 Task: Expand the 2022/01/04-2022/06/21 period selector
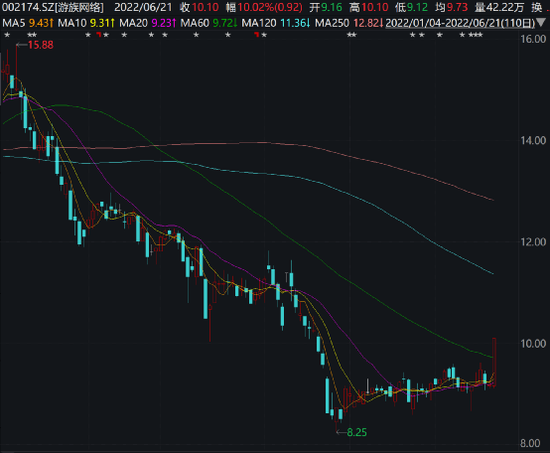click(460, 23)
